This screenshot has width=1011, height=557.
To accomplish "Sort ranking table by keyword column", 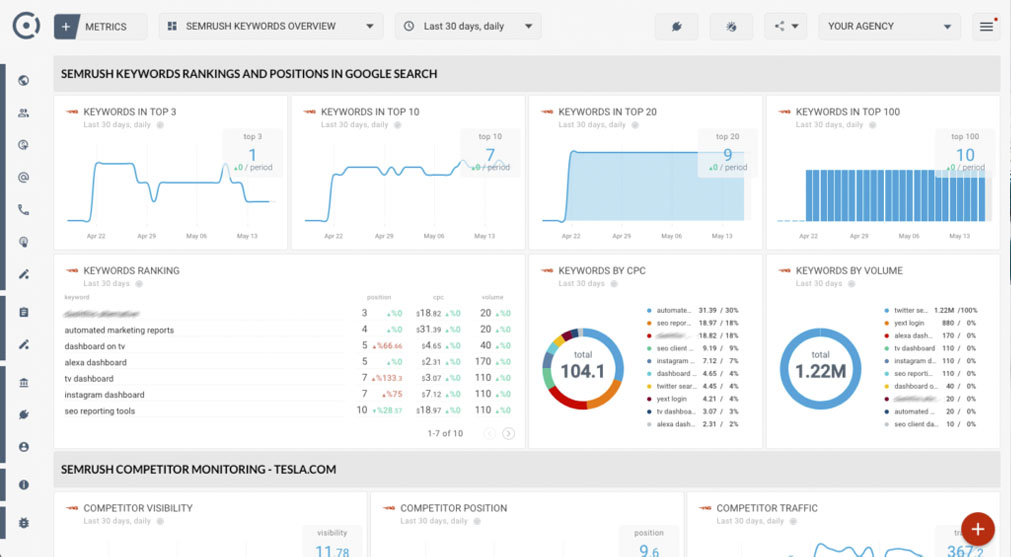I will [77, 297].
